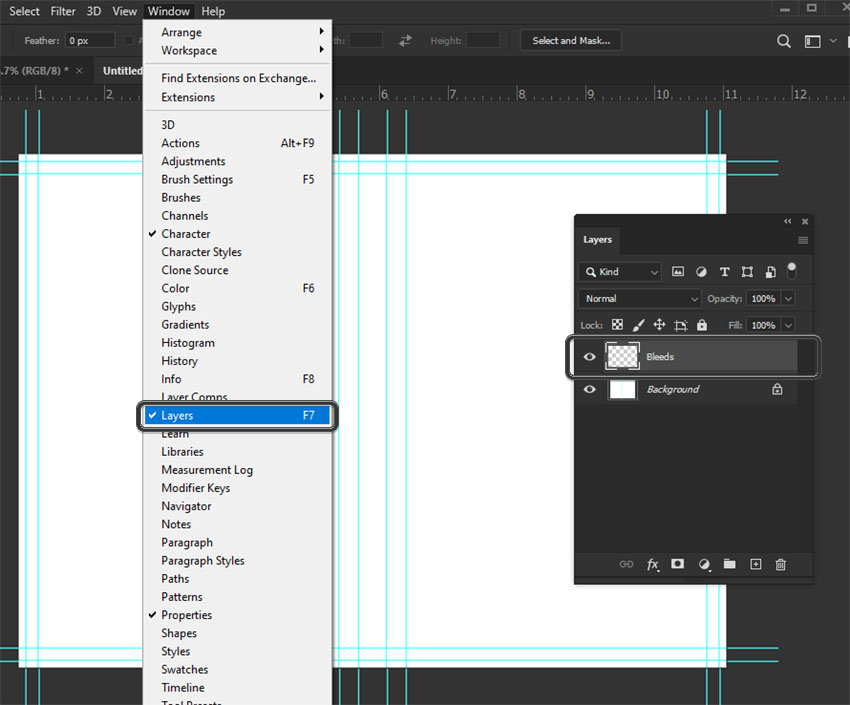Click Background layer lock icon

tap(777, 389)
